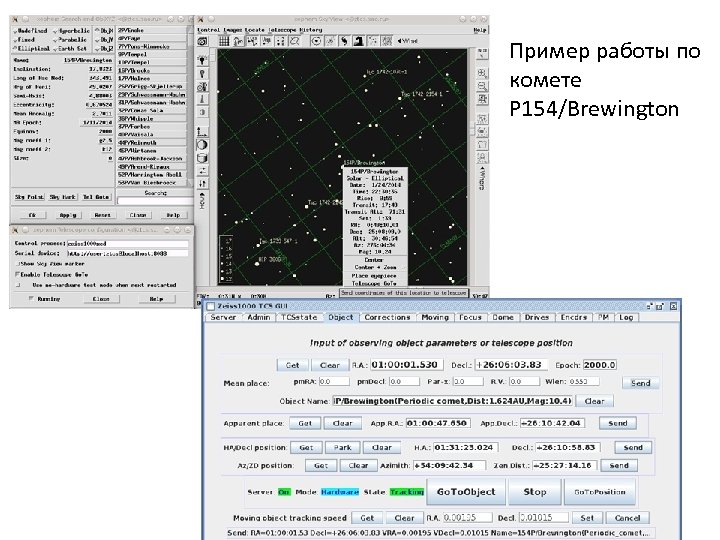Select 2P/Encke in the comet list
Viewport: 720px width, 540px height.
point(152,30)
